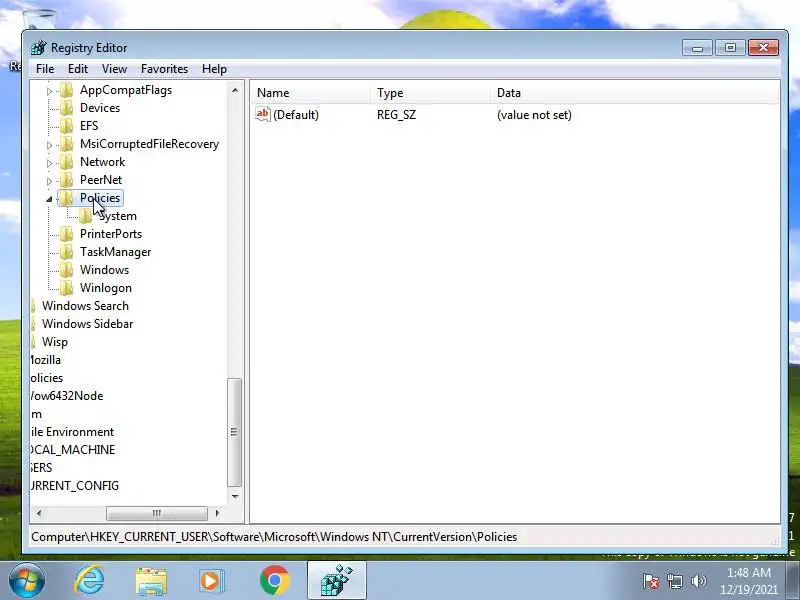The width and height of the screenshot is (800, 600).
Task: Select the Devices key
Action: tap(100, 108)
